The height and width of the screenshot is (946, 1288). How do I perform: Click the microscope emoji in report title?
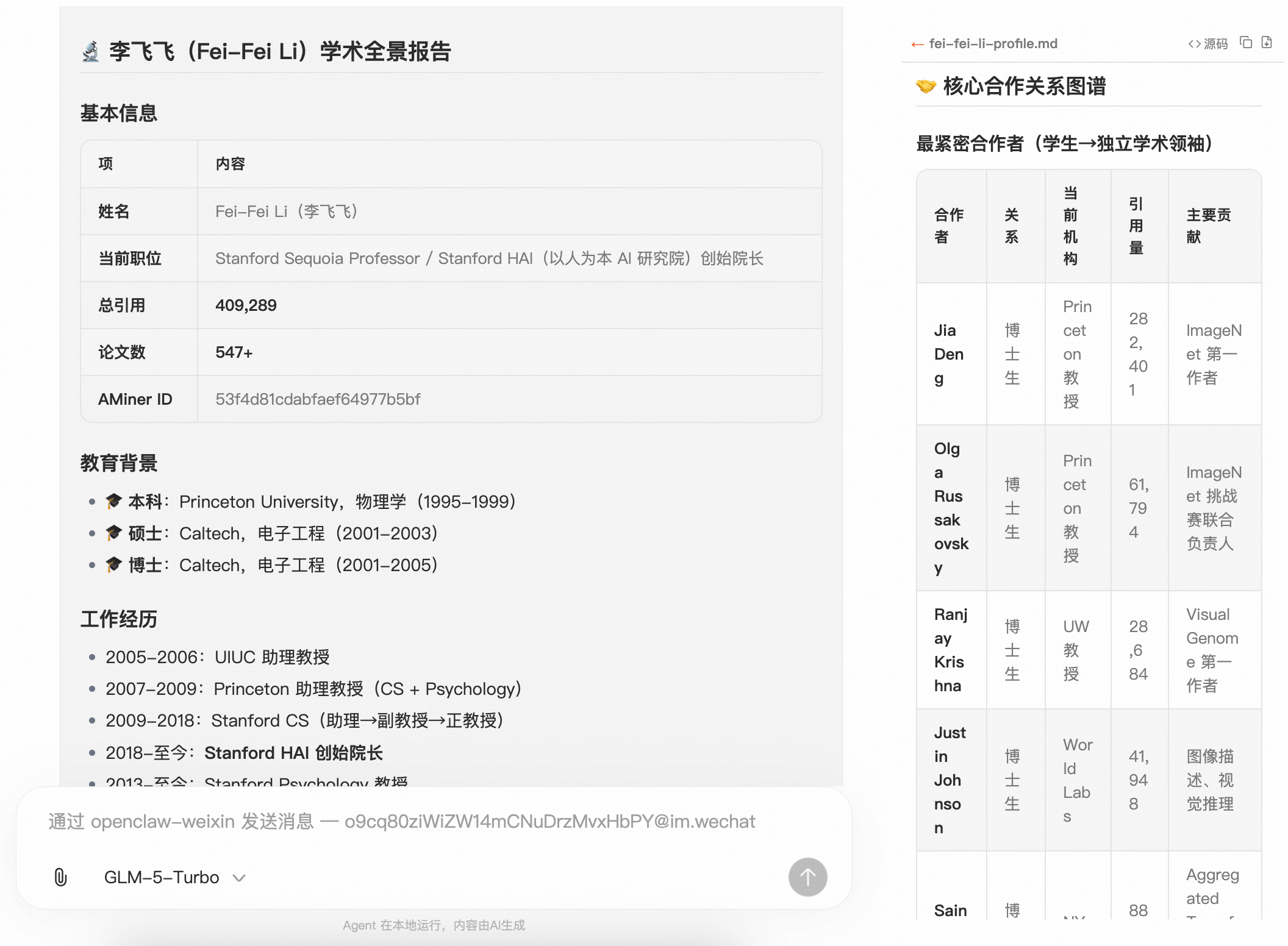tap(91, 52)
